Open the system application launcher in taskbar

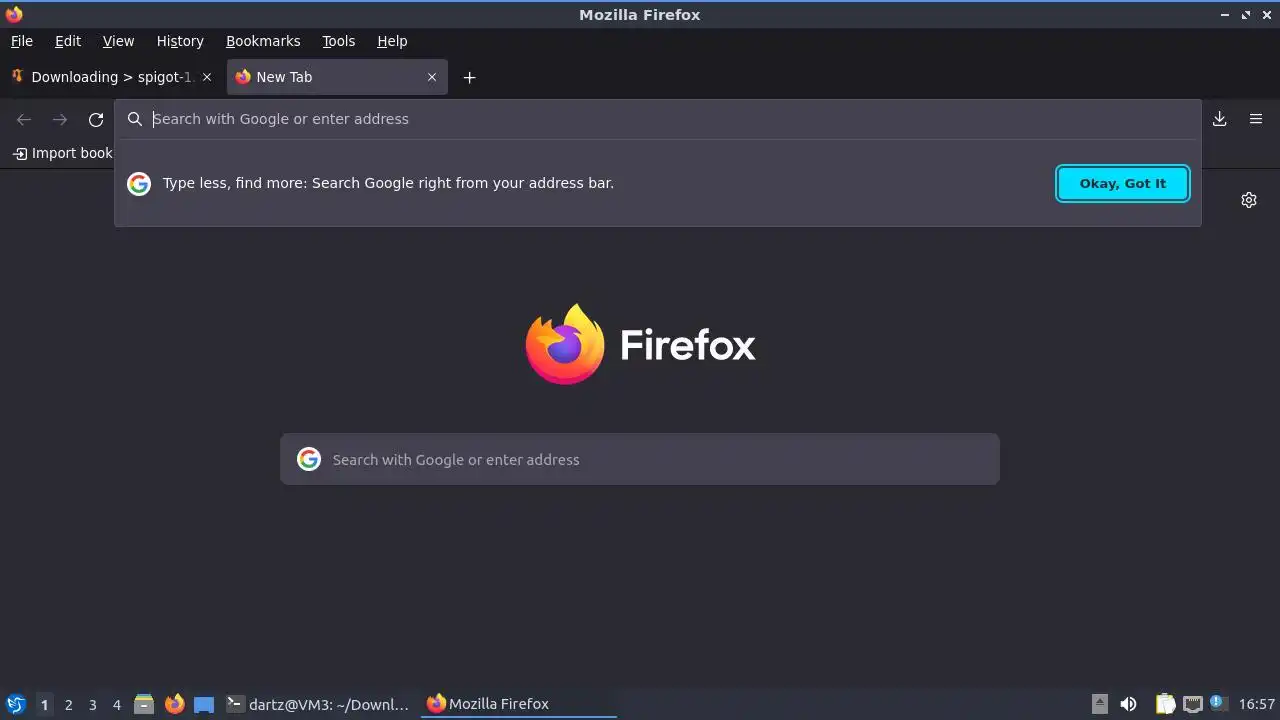15,704
